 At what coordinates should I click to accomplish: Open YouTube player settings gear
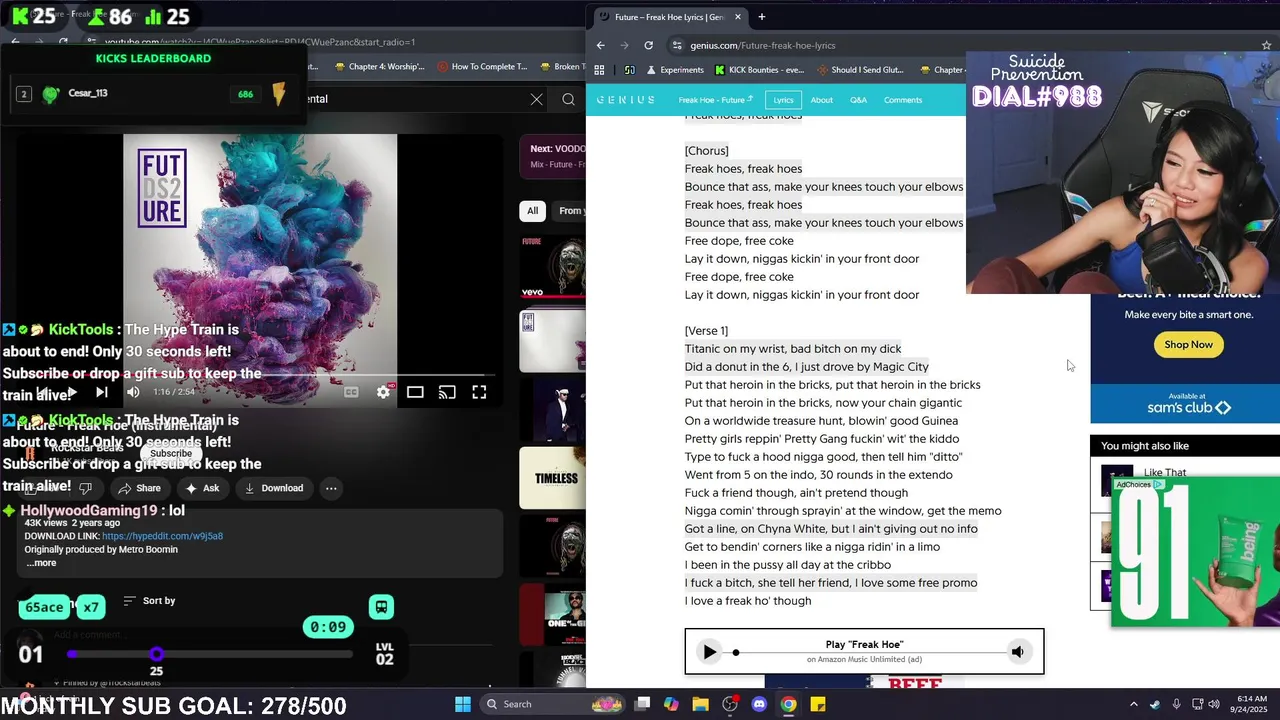(383, 392)
